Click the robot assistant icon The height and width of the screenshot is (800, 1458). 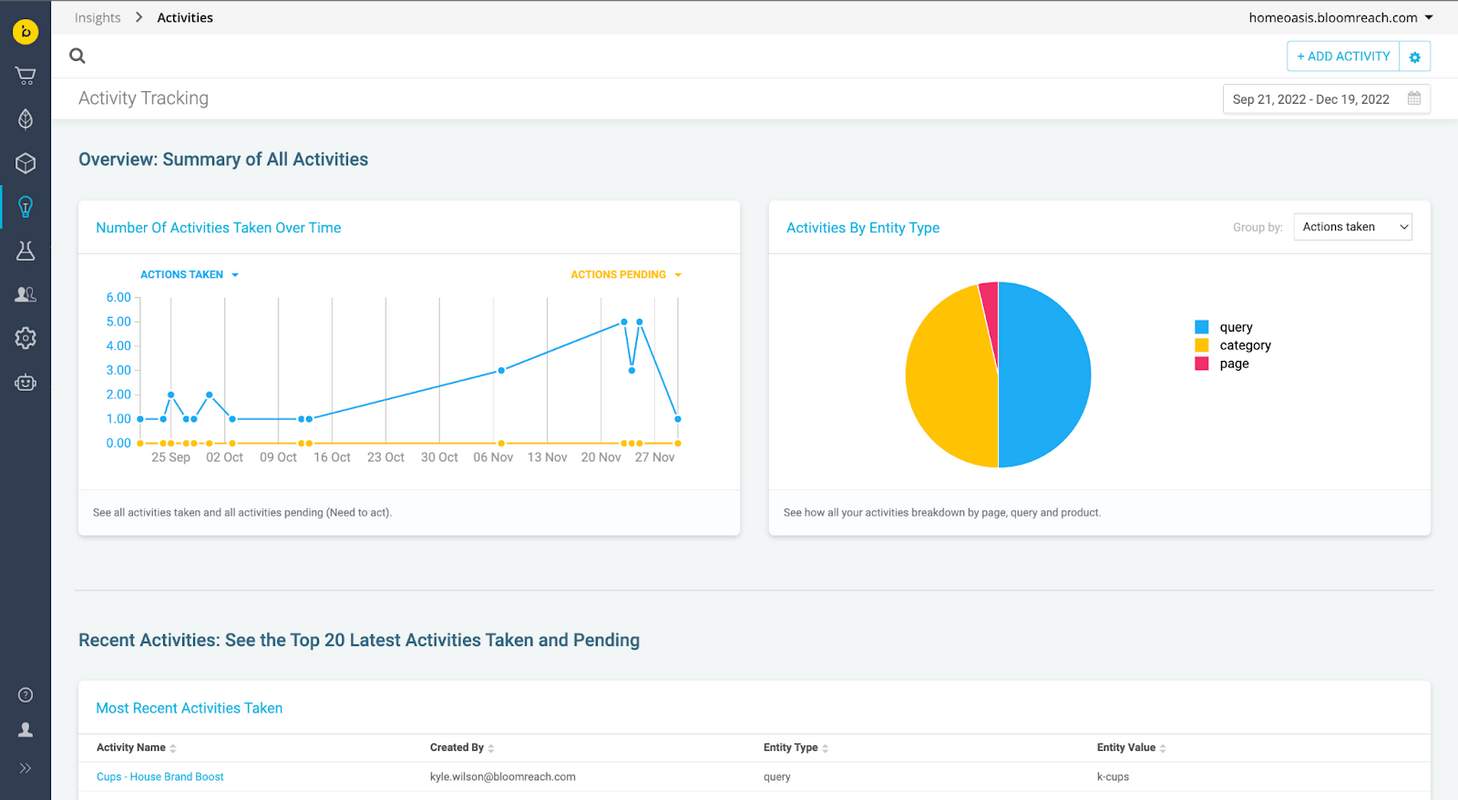pos(25,382)
